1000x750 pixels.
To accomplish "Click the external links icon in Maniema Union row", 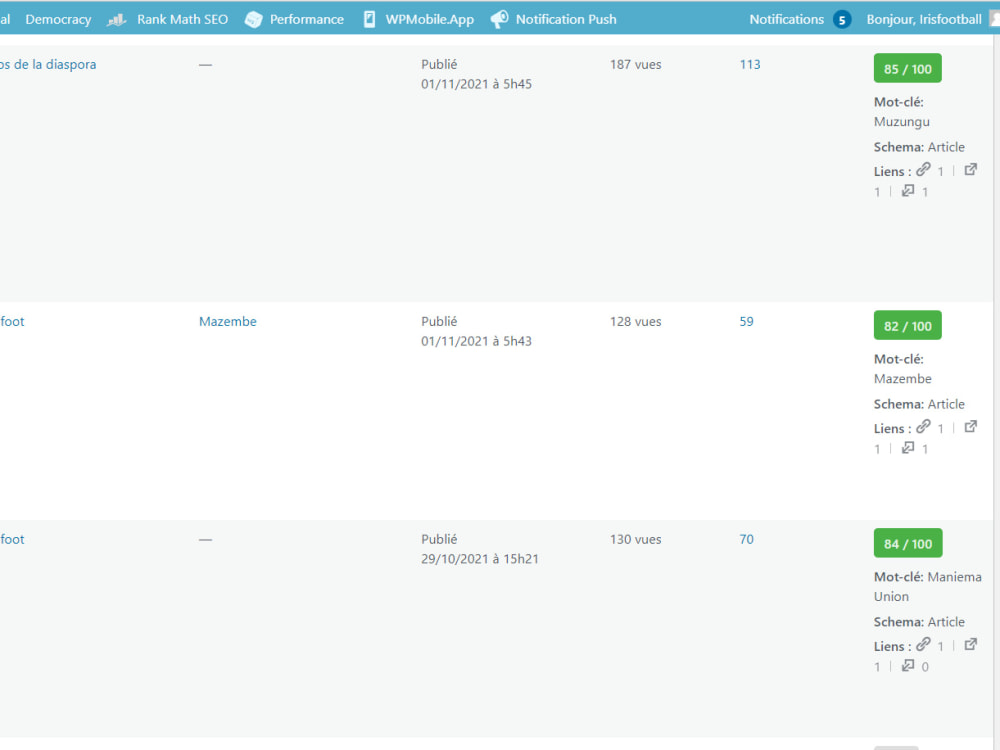I will [x=971, y=644].
